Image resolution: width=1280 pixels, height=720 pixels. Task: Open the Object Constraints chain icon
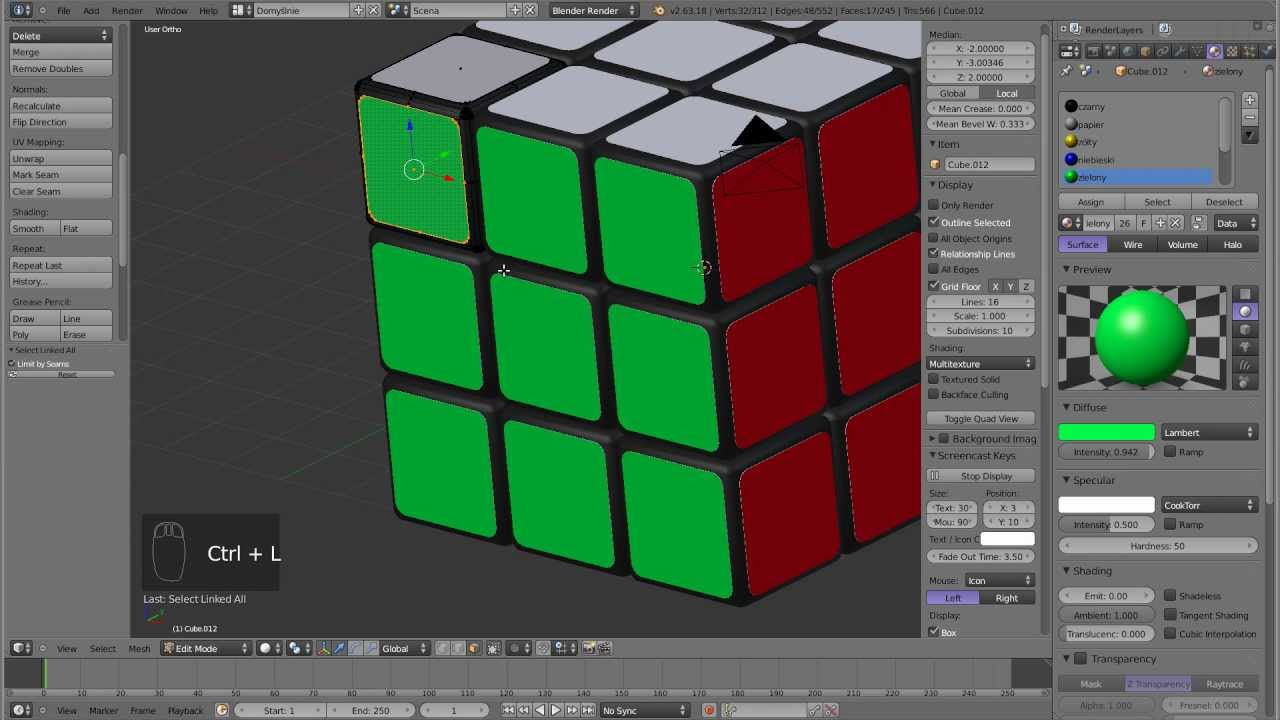pos(1162,51)
